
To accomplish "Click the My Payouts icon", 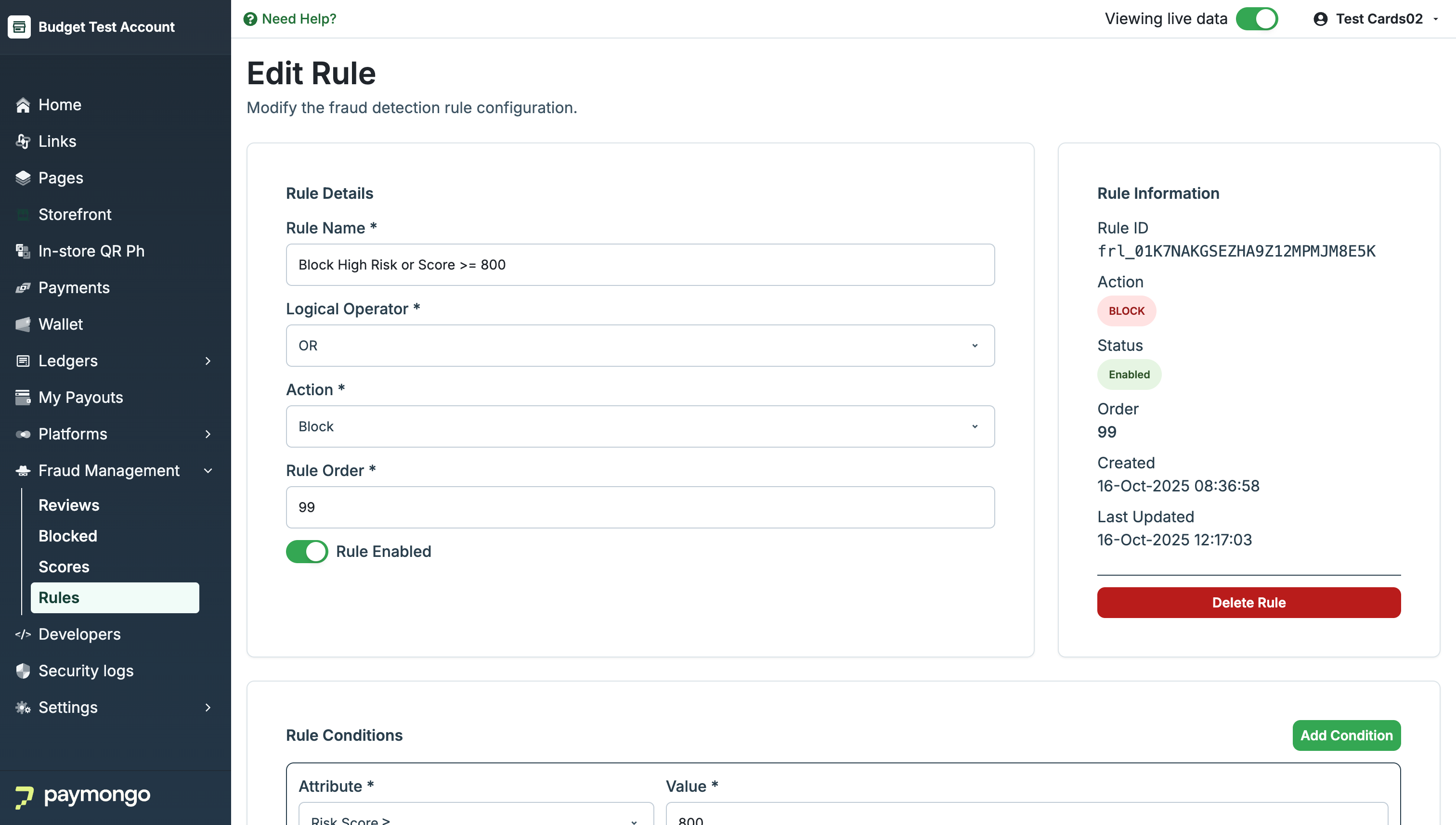I will [23, 397].
